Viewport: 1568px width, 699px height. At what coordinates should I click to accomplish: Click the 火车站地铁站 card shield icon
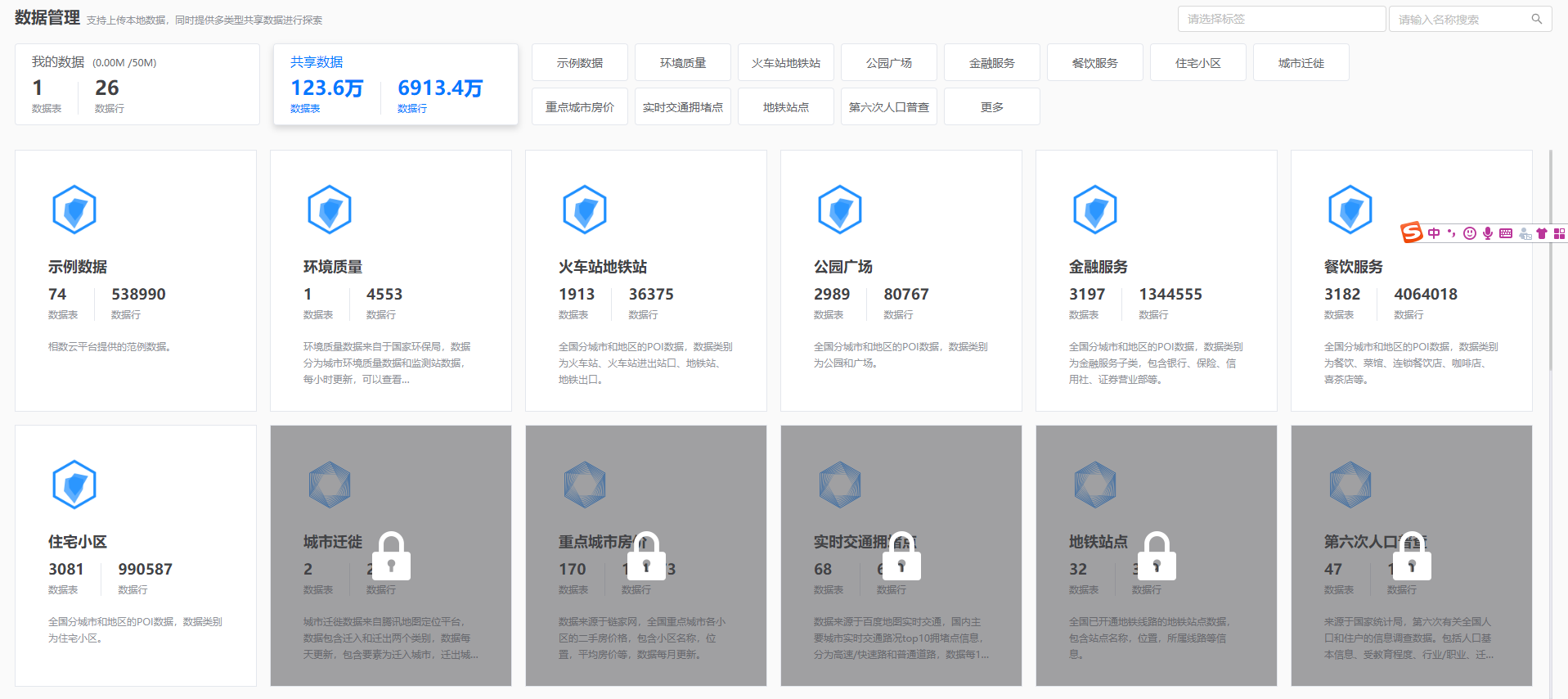point(585,210)
